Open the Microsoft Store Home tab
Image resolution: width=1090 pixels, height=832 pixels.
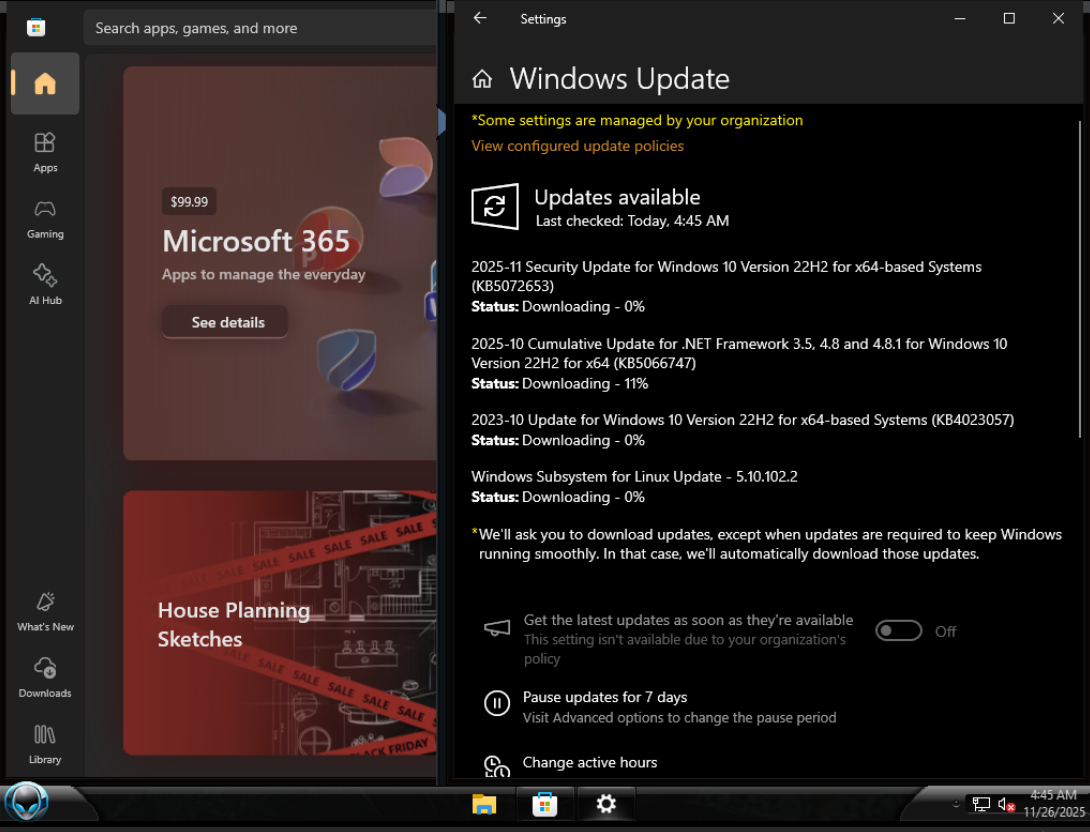45,84
